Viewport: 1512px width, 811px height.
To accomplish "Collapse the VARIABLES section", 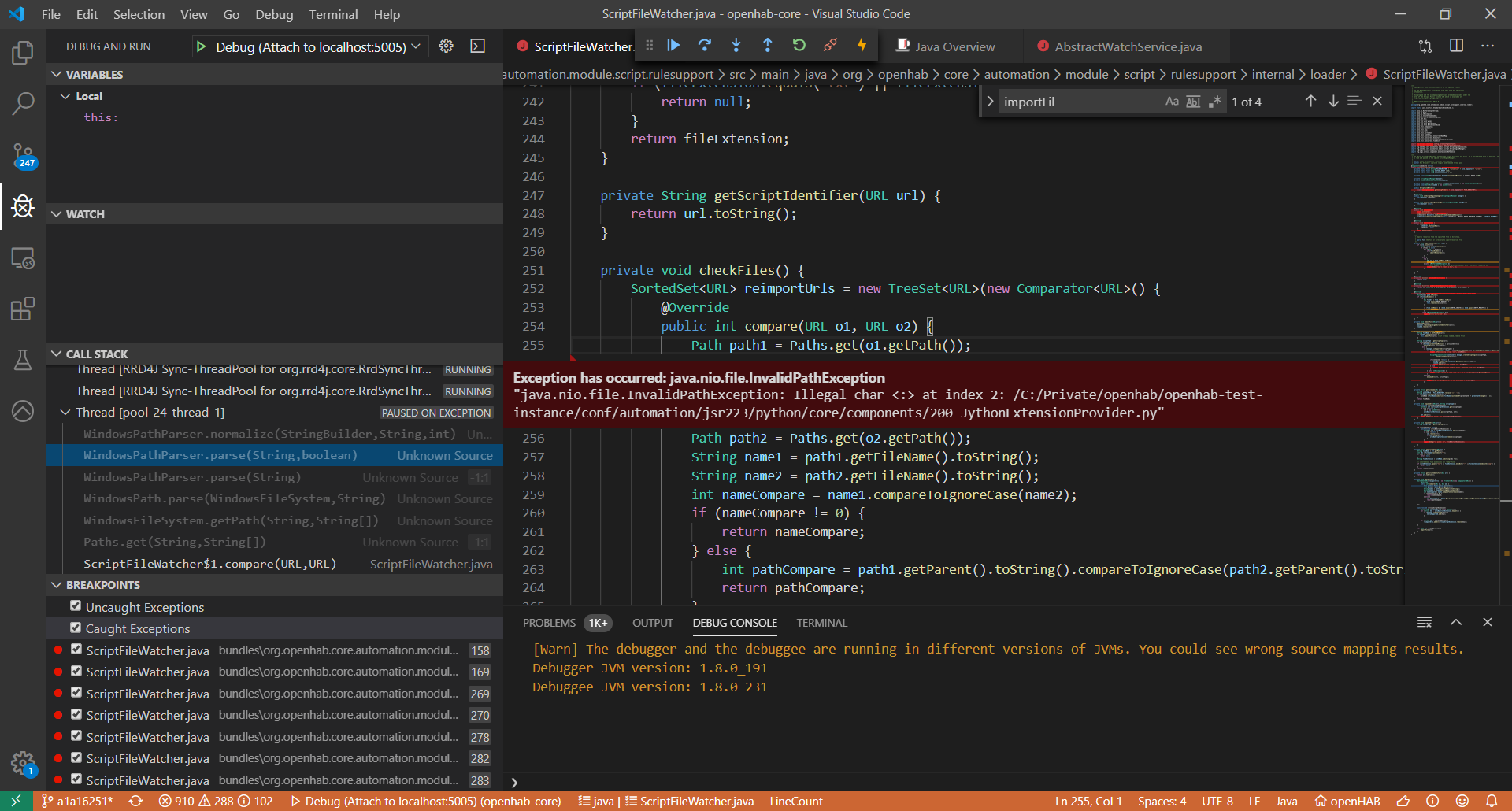I will [x=56, y=74].
